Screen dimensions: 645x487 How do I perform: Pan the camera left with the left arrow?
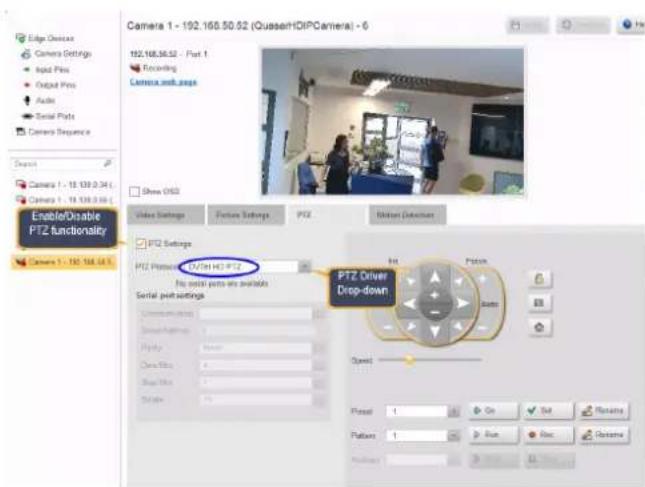[409, 304]
